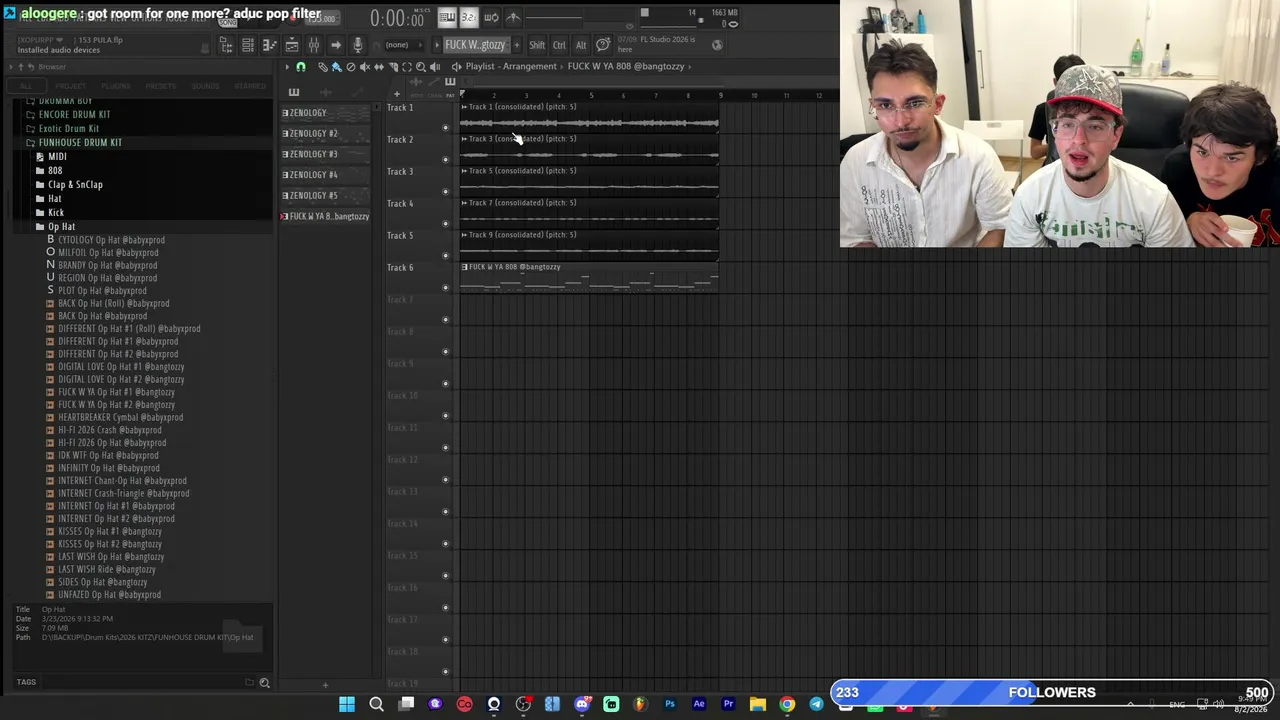Select the Select tool in playlist toolbar

[x=407, y=67]
